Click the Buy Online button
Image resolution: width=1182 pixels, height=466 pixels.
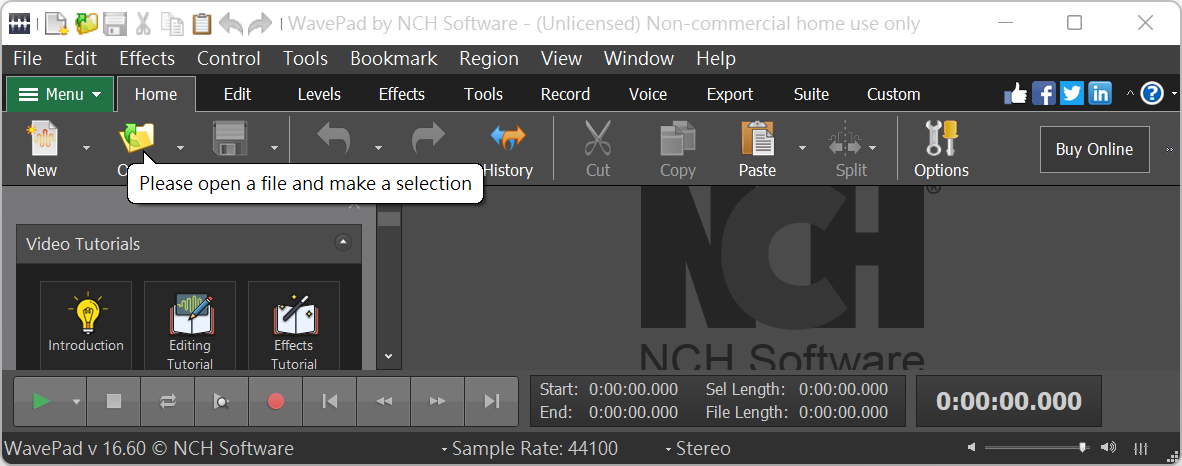pos(1095,149)
